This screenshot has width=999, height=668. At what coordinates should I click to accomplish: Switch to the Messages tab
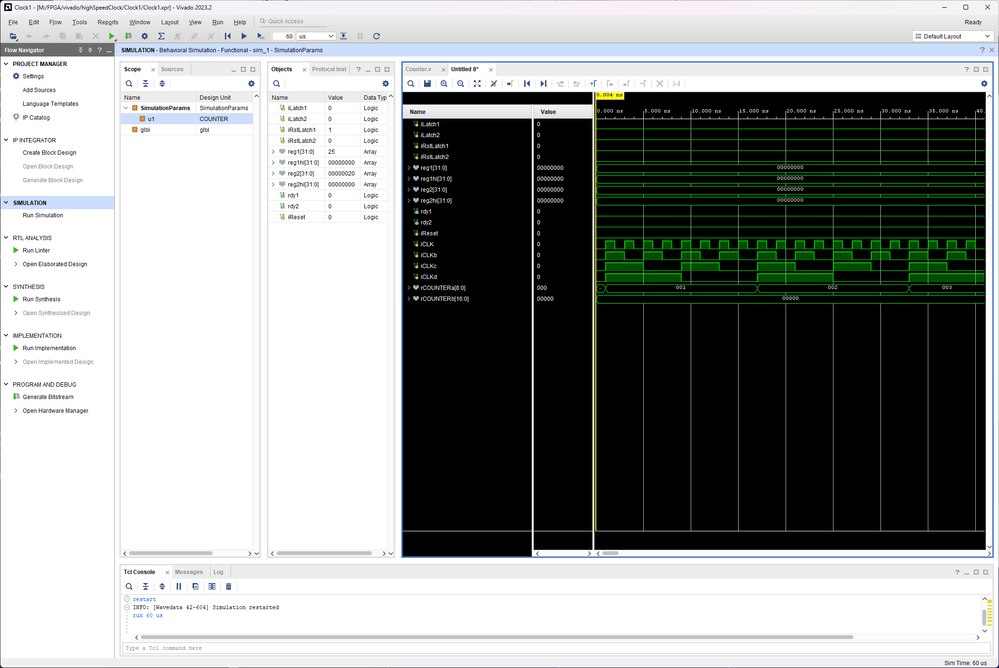click(x=188, y=572)
